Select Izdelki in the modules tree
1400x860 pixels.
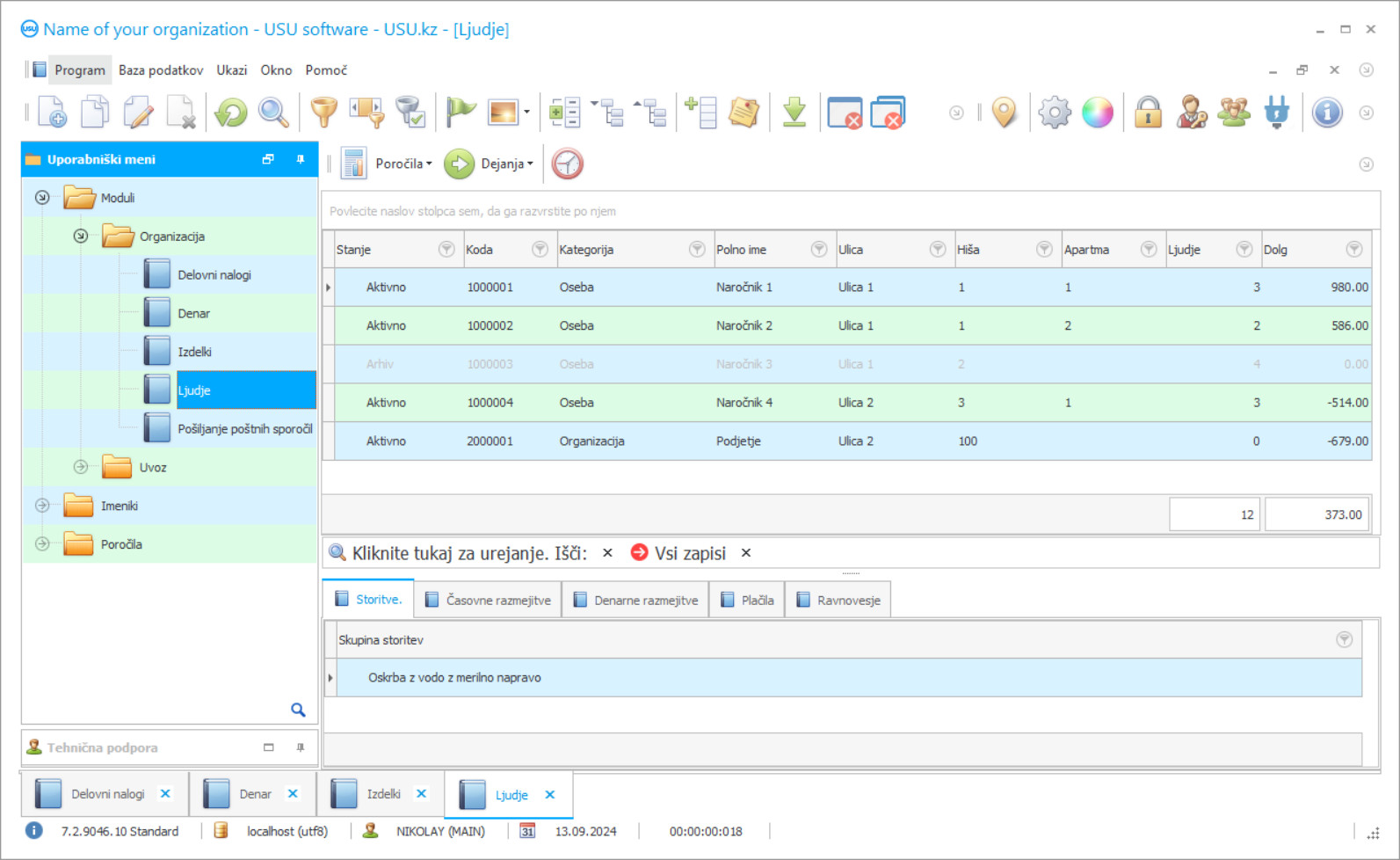(x=194, y=352)
